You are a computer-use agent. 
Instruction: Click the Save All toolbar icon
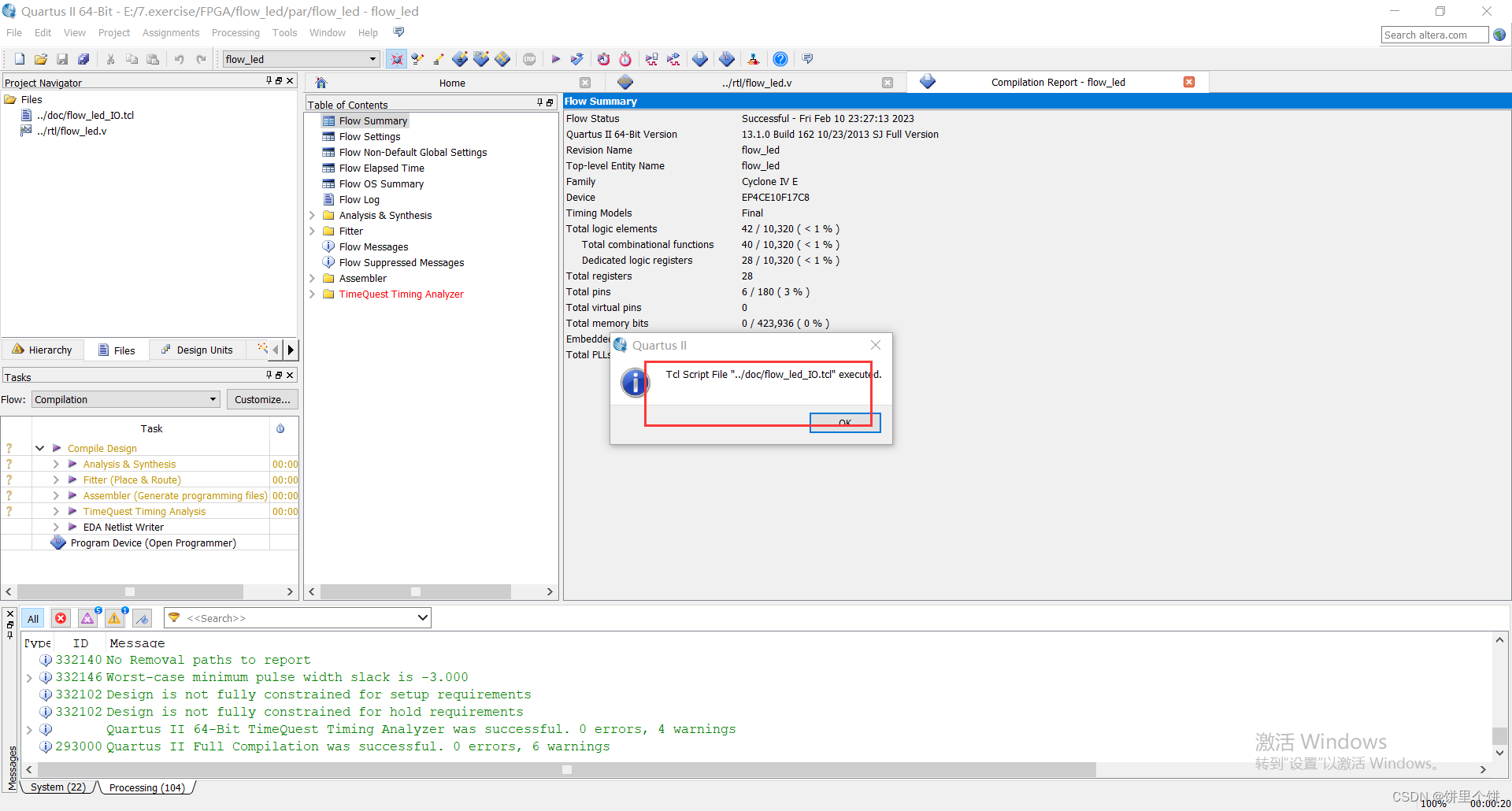(x=83, y=59)
